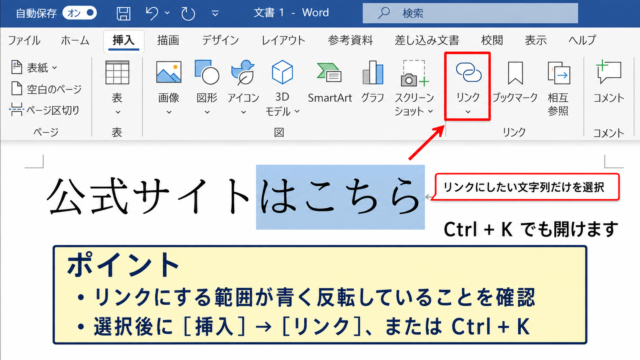Click the 相互参照 cross-reference icon
Image resolution: width=640 pixels, height=360 pixels.
[558, 73]
